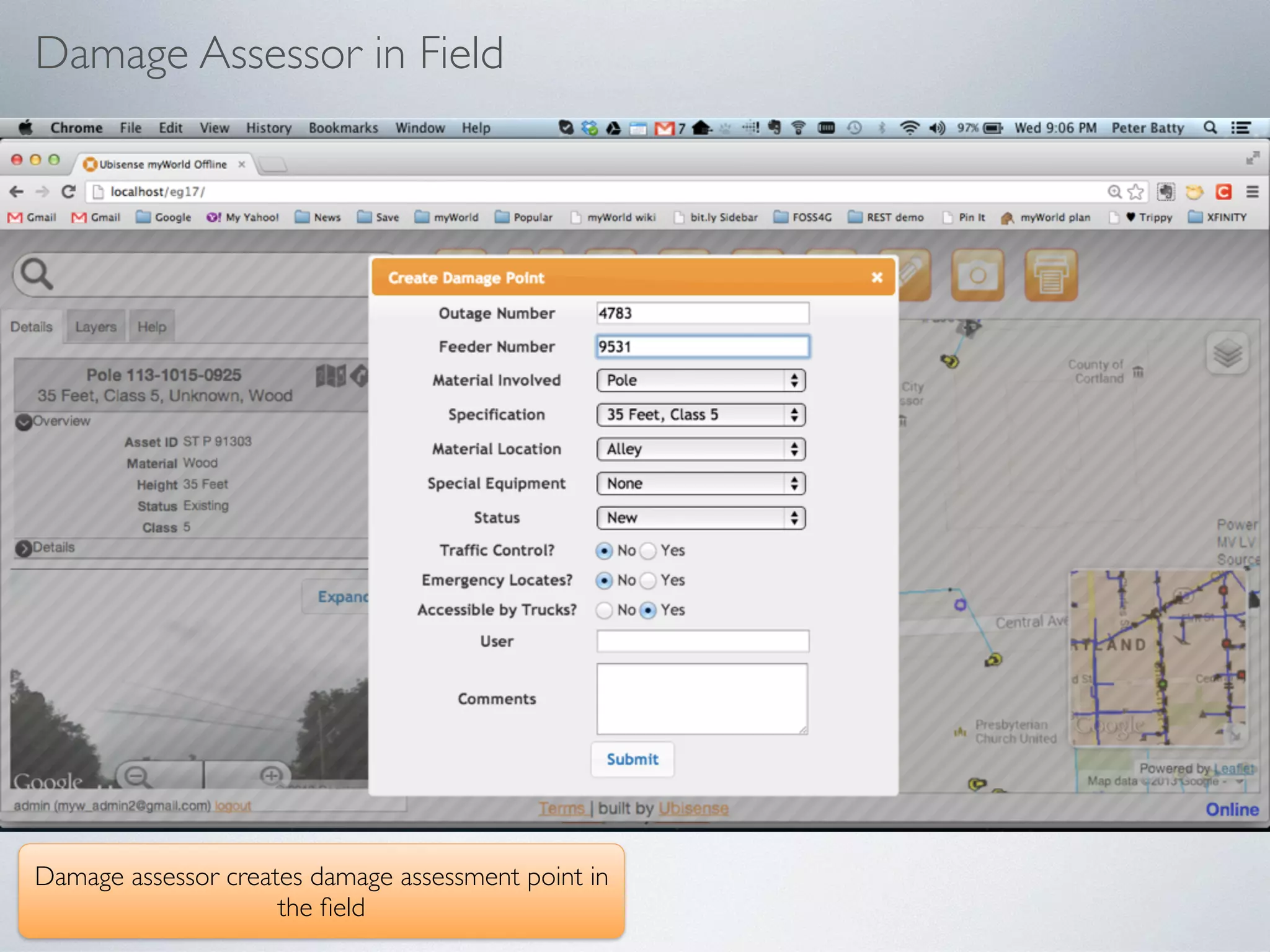Click the pencil edit toolbar icon

912,275
